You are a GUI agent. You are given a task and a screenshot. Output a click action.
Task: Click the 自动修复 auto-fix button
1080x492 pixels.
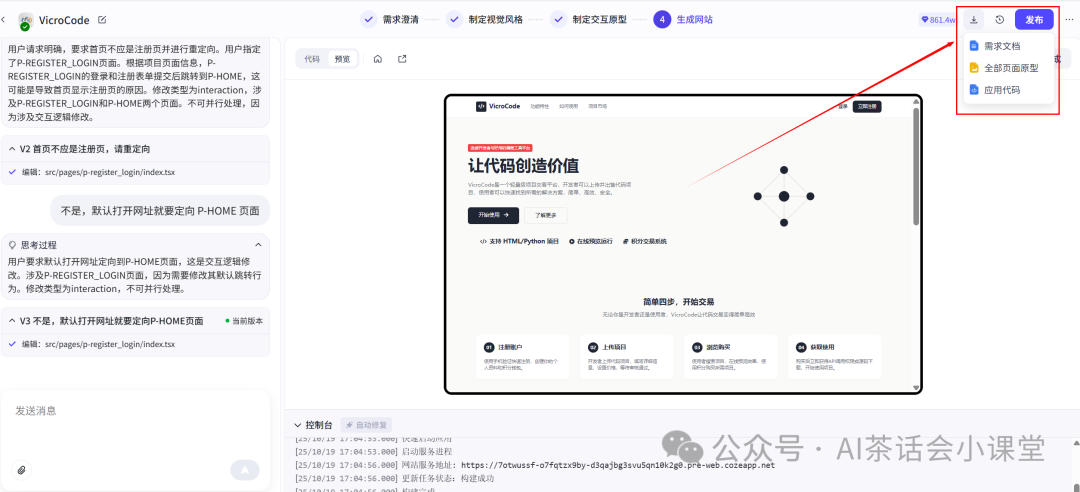(366, 425)
